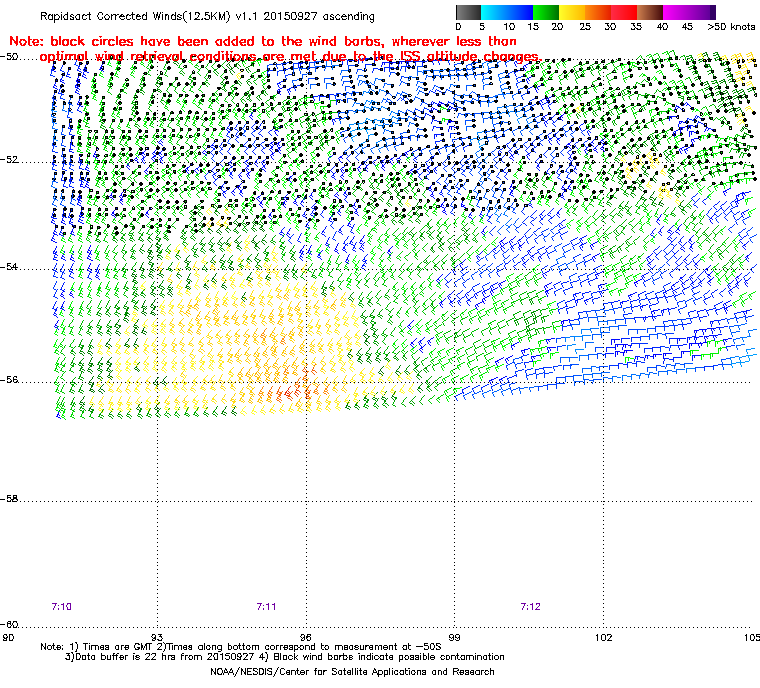Click the -58 latitude axis label
This screenshot has width=760, height=688.
coord(9,499)
